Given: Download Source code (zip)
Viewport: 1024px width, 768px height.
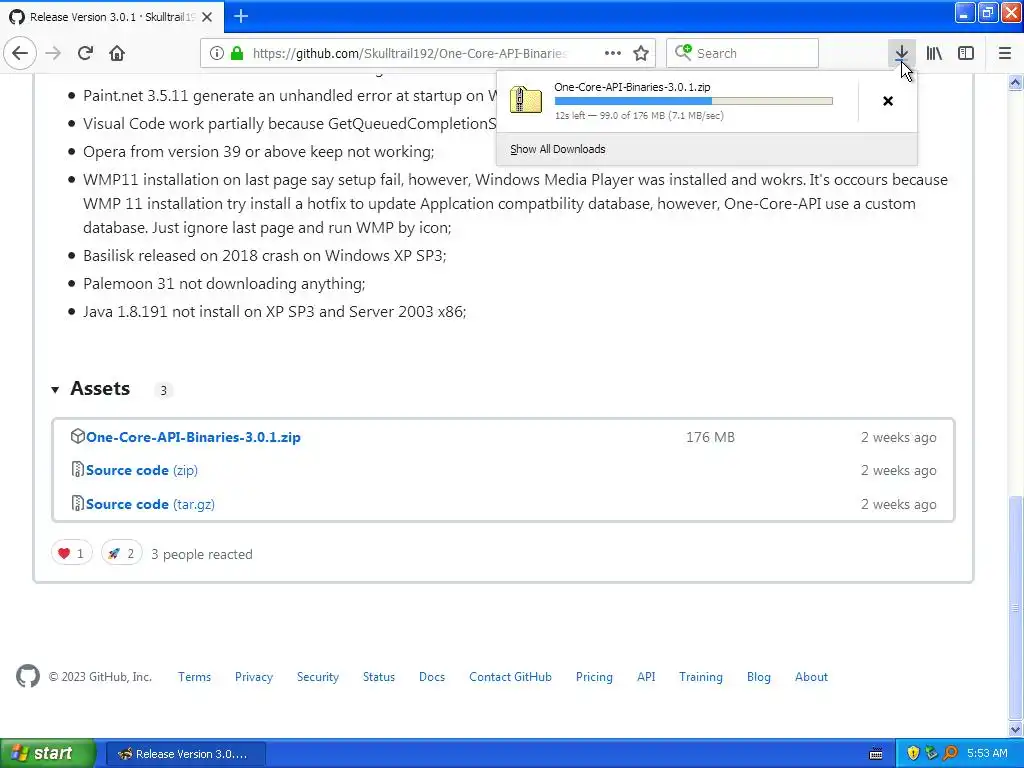Looking at the screenshot, I should click(142, 470).
